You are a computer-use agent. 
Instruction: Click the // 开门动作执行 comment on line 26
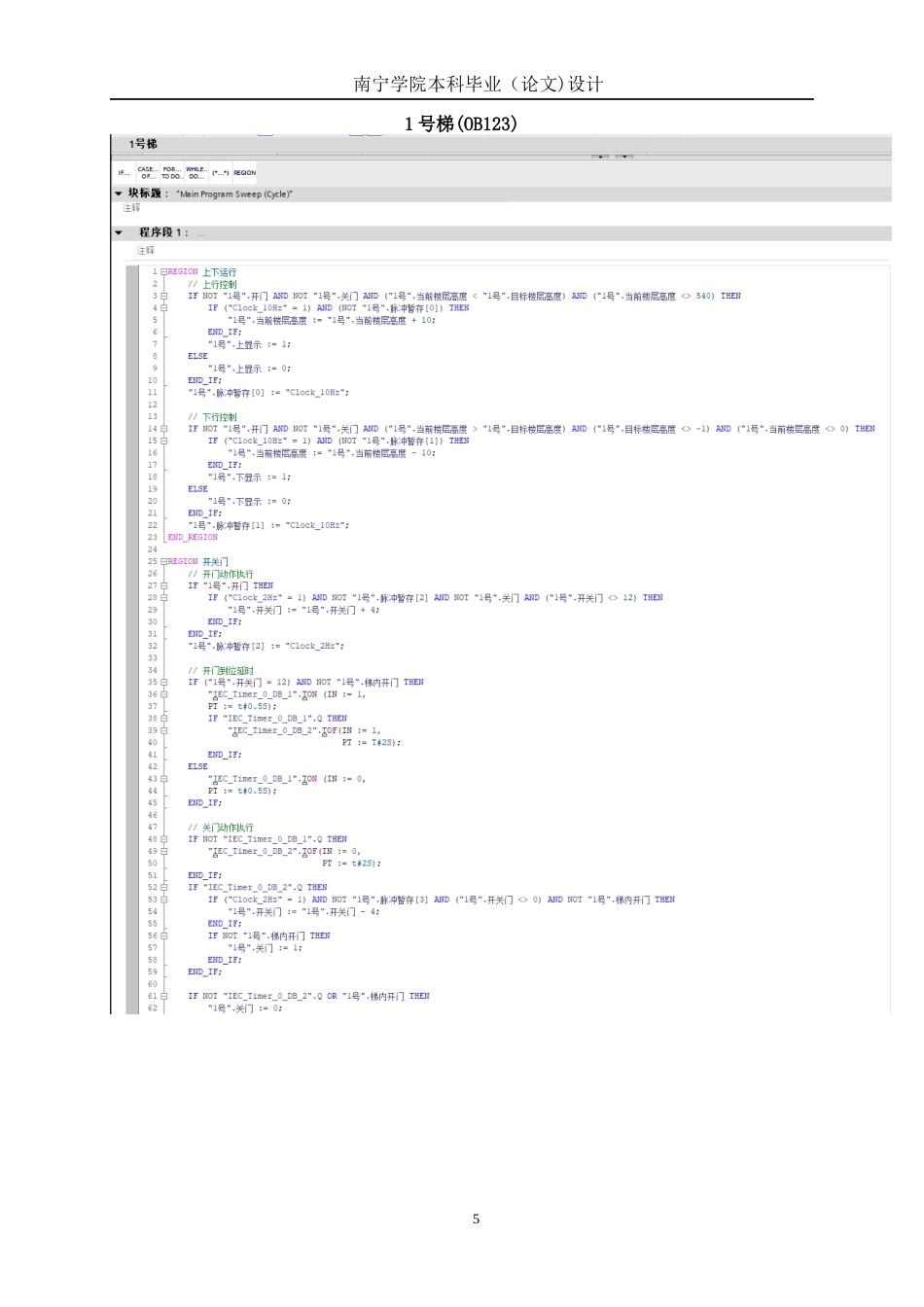[x=221, y=574]
